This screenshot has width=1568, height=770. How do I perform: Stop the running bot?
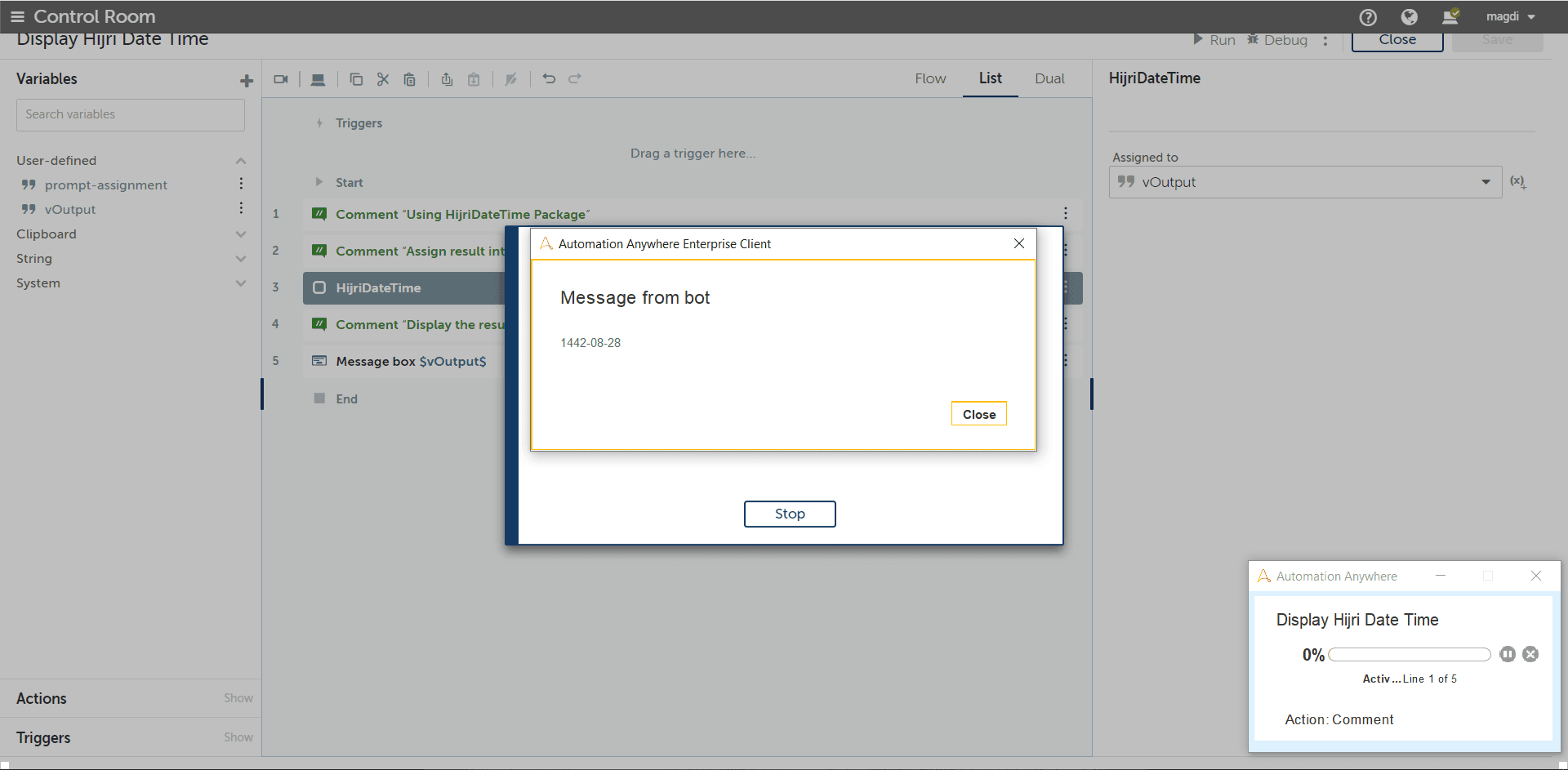(x=790, y=514)
